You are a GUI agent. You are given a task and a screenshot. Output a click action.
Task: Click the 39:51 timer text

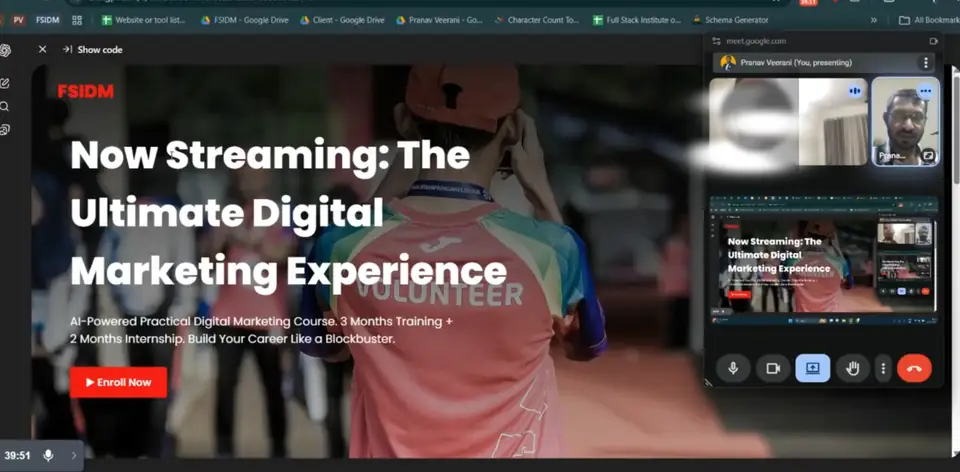click(x=17, y=455)
